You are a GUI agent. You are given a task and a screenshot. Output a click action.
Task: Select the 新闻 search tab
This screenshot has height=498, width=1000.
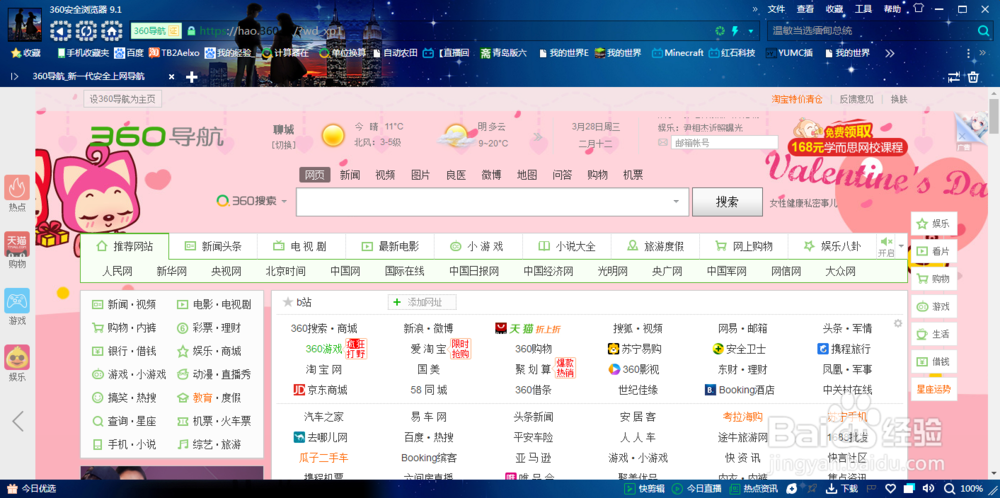349,175
